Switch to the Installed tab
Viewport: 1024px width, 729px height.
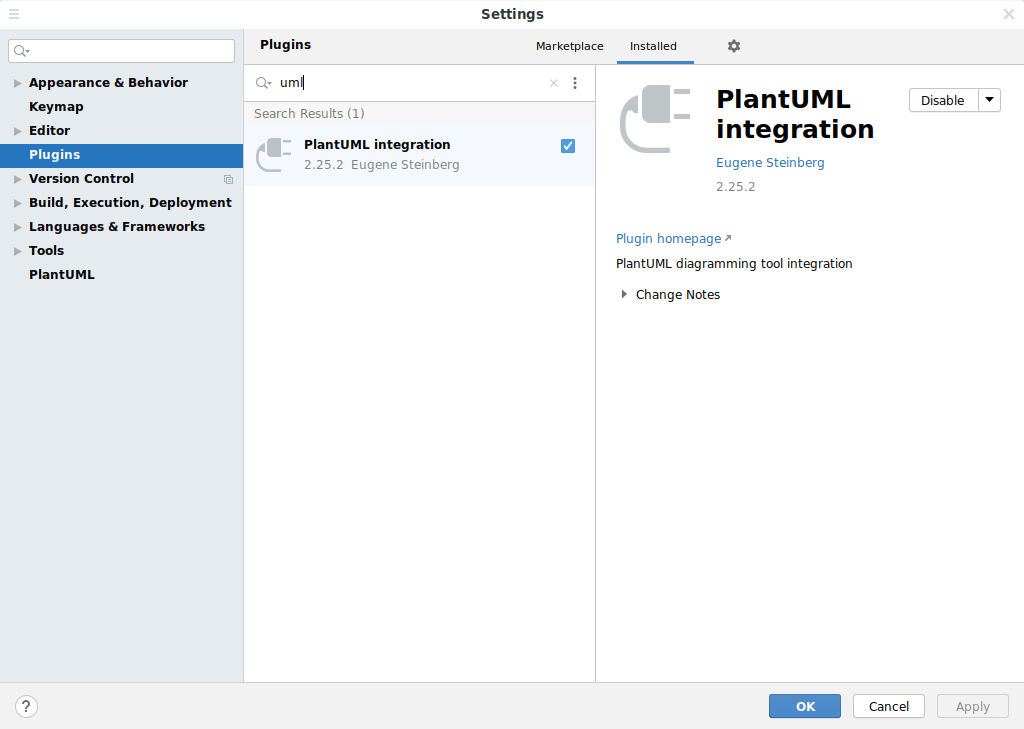point(653,46)
